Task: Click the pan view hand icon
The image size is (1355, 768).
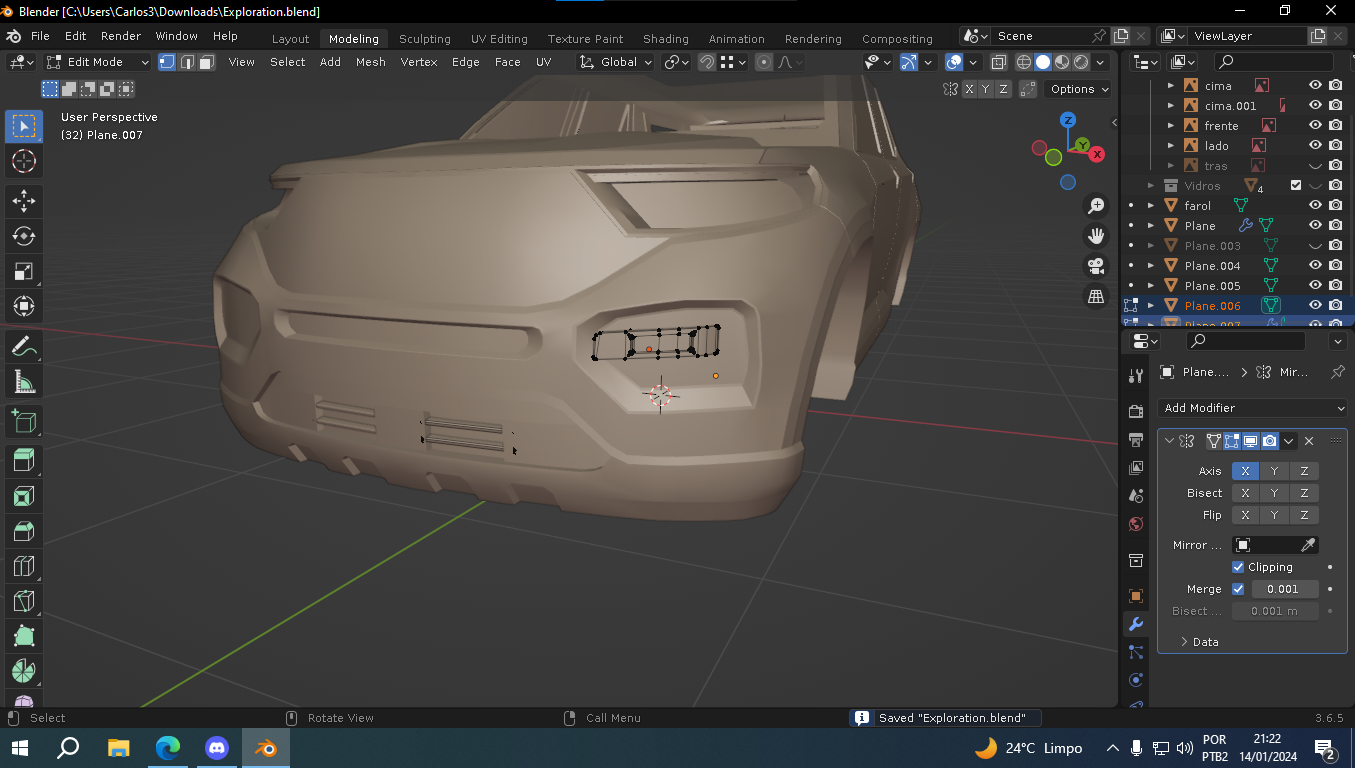Action: 1096,236
